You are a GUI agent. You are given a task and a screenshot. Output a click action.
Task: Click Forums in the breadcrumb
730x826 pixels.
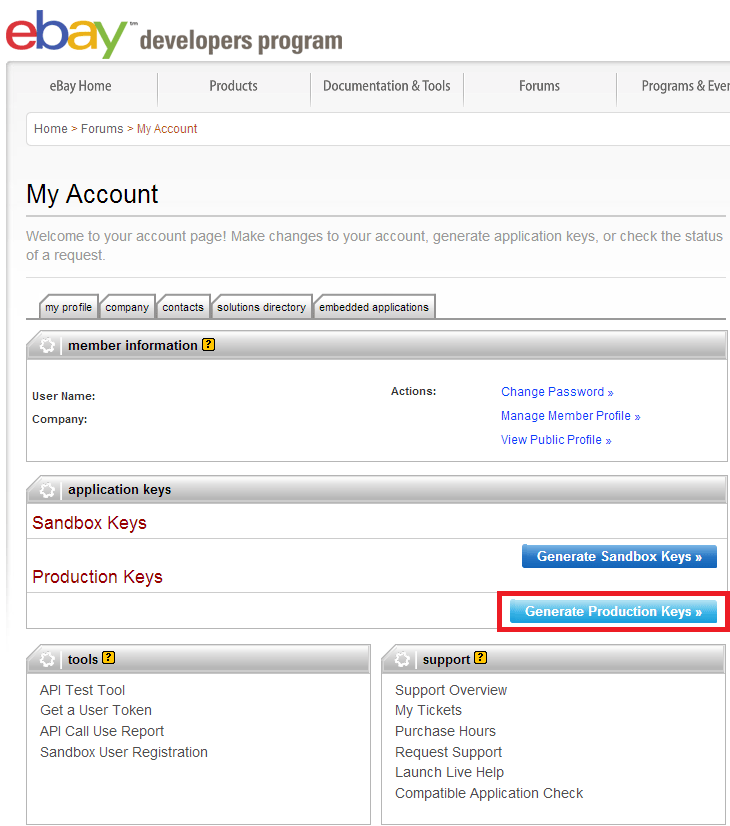click(102, 129)
